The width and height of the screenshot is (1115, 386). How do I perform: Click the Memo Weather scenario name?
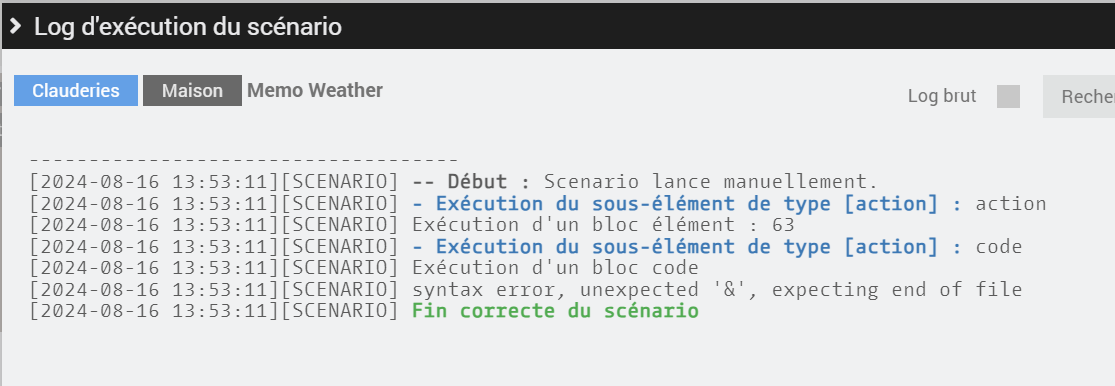click(315, 90)
